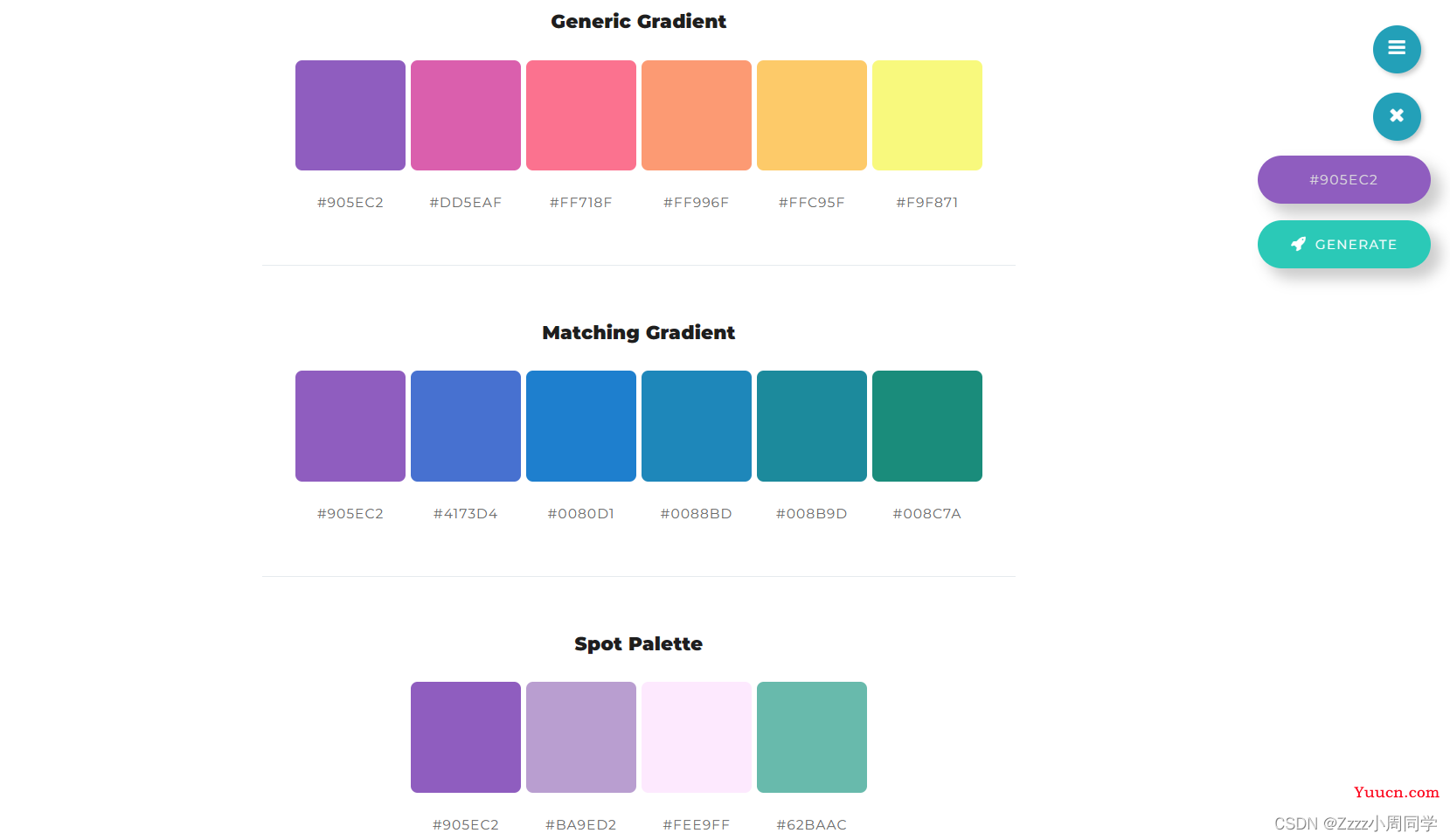
Task: Choose the #62BAAC teal spot swatch
Action: (811, 737)
